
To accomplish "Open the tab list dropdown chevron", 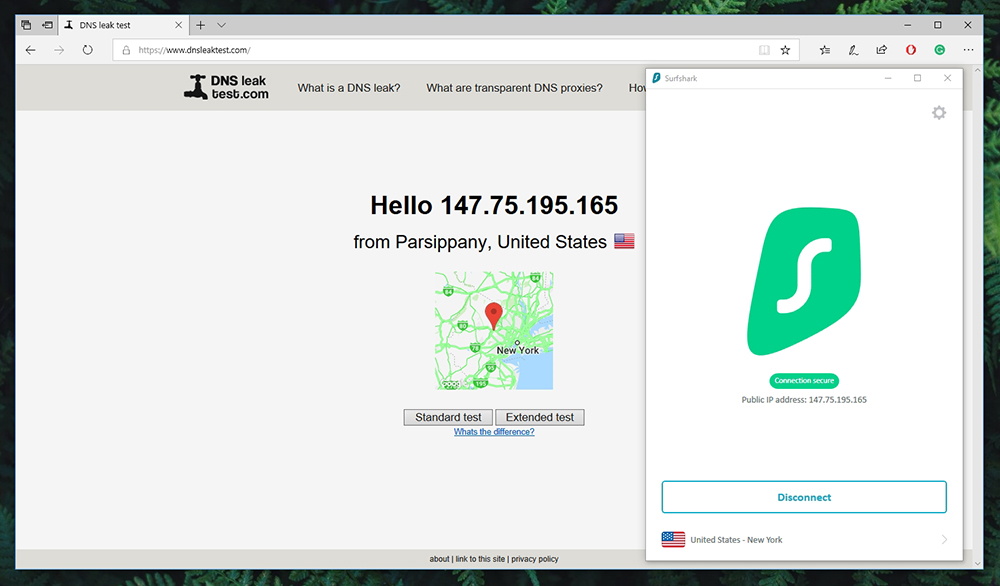I will pos(222,25).
